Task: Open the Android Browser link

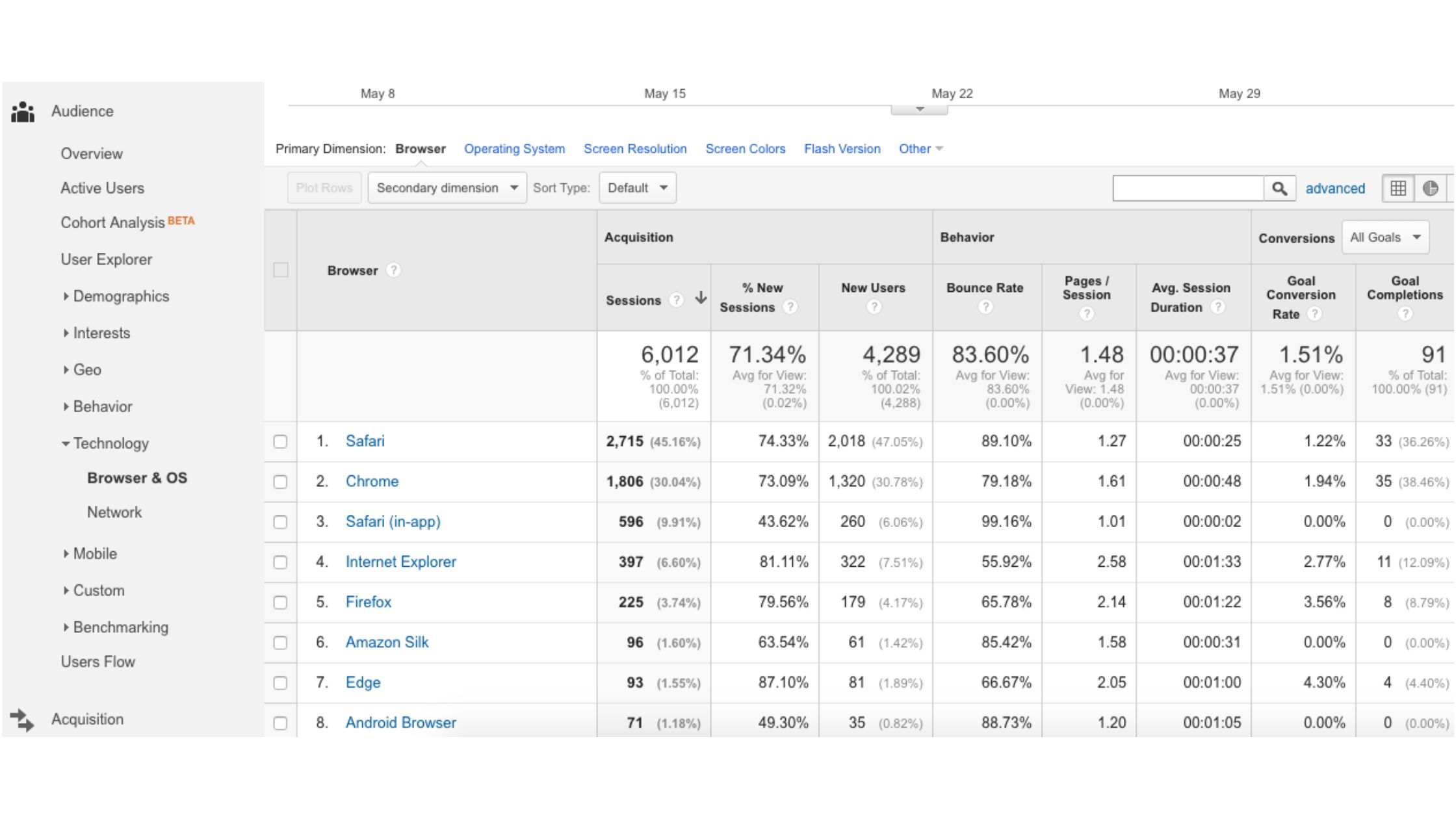Action: coord(401,723)
